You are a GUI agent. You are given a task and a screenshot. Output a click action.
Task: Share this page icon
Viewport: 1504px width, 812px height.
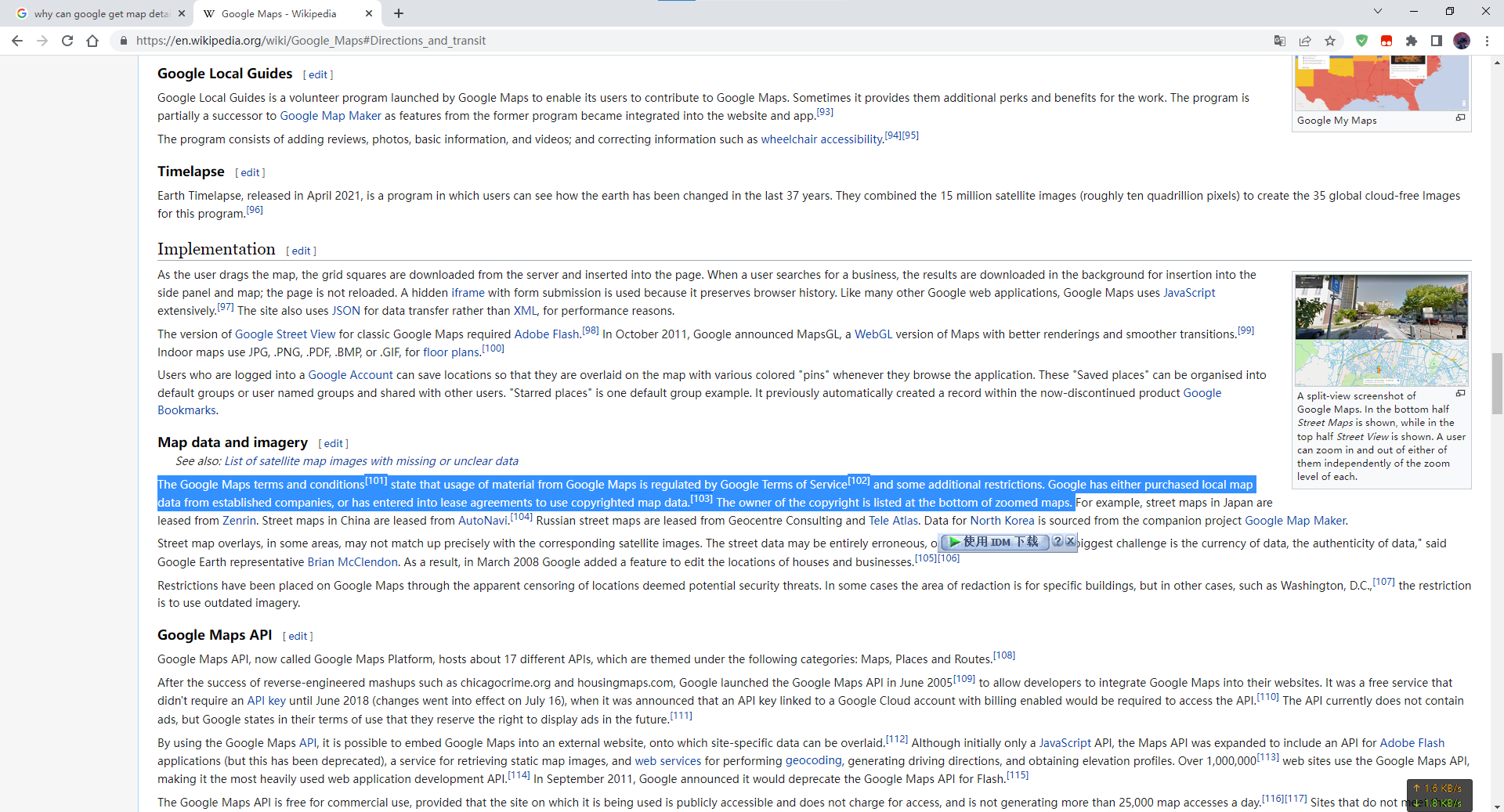pyautogui.click(x=1305, y=41)
